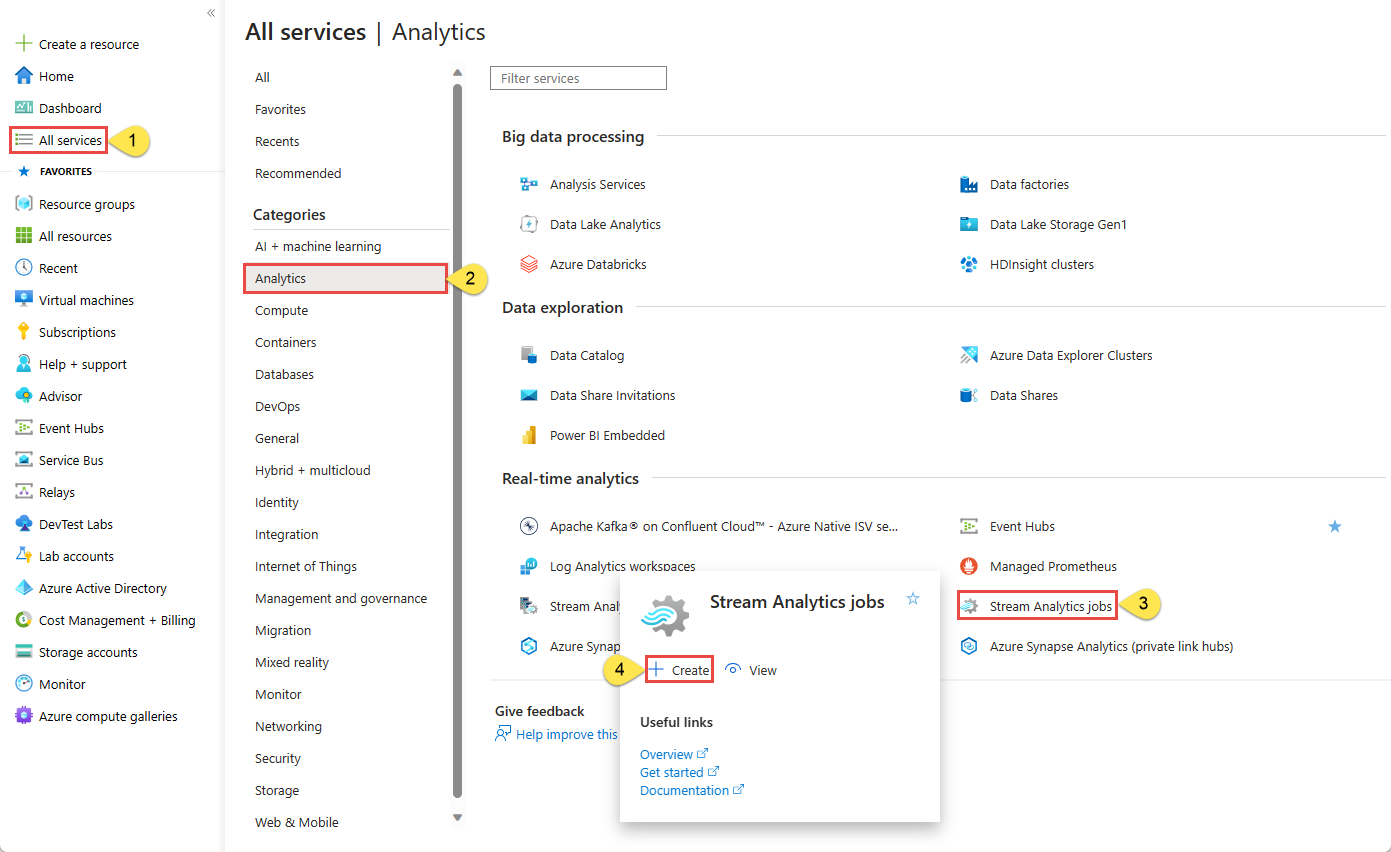Screen dimensions: 1391x852
Task: Open the Data Lake Storage Gen1 service
Action: pyautogui.click(x=1058, y=224)
